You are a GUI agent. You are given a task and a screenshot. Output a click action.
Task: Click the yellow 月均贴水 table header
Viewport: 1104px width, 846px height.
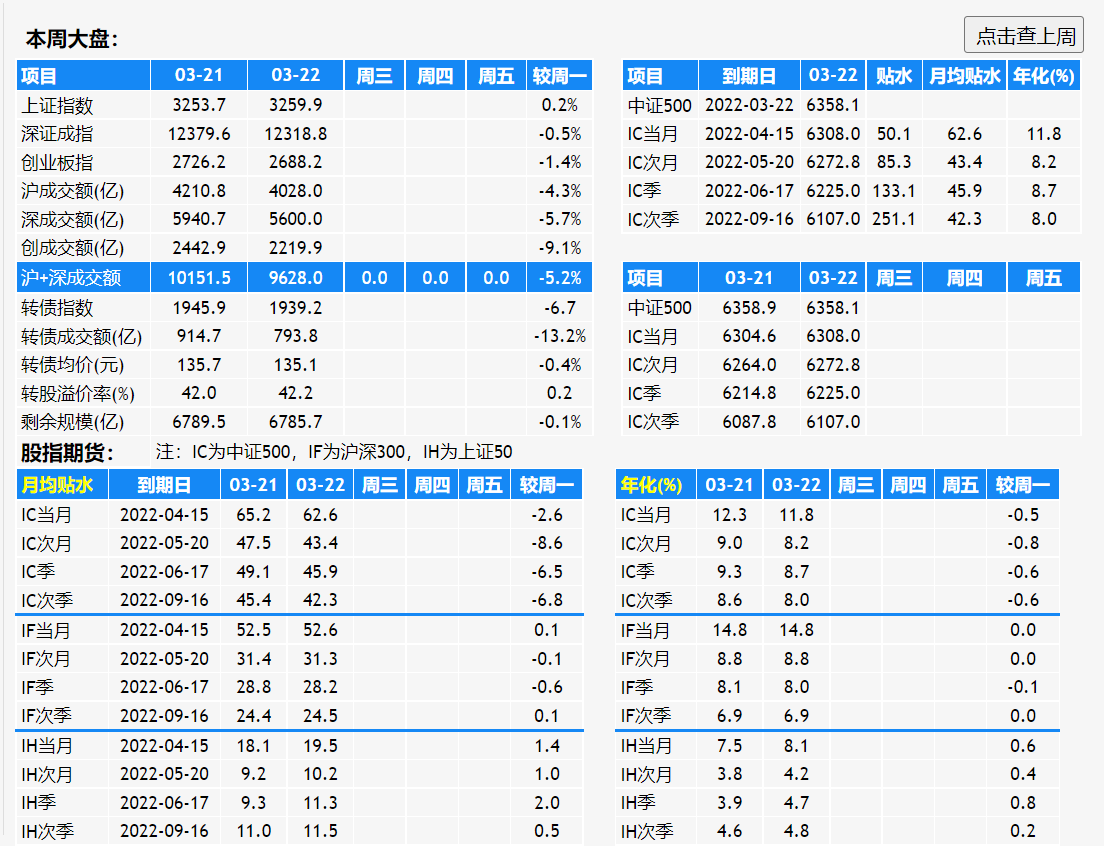tap(57, 485)
